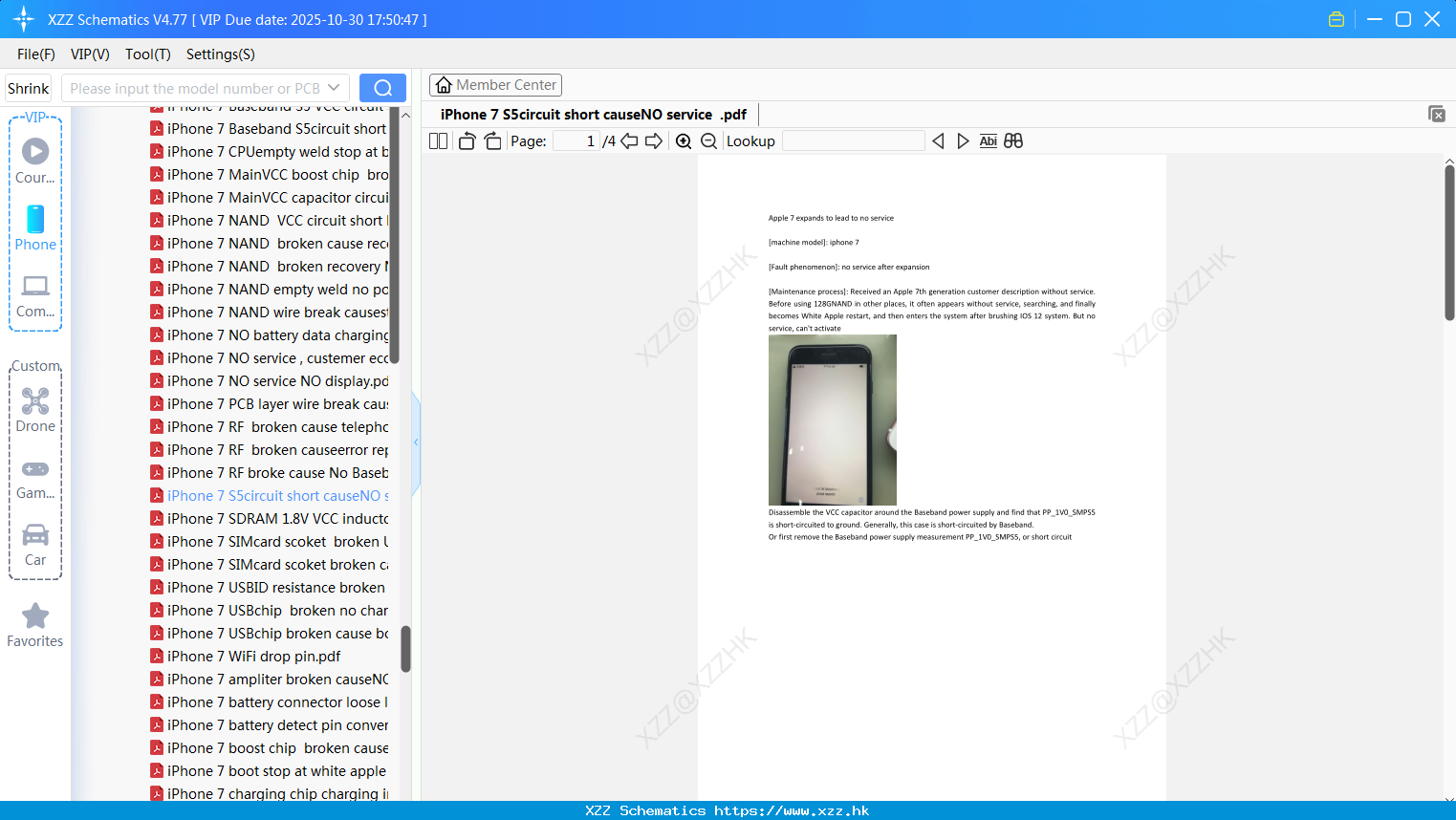1456x820 pixels.
Task: Open iPhone 7 WiFi drop pin.pdf
Action: coord(246,657)
